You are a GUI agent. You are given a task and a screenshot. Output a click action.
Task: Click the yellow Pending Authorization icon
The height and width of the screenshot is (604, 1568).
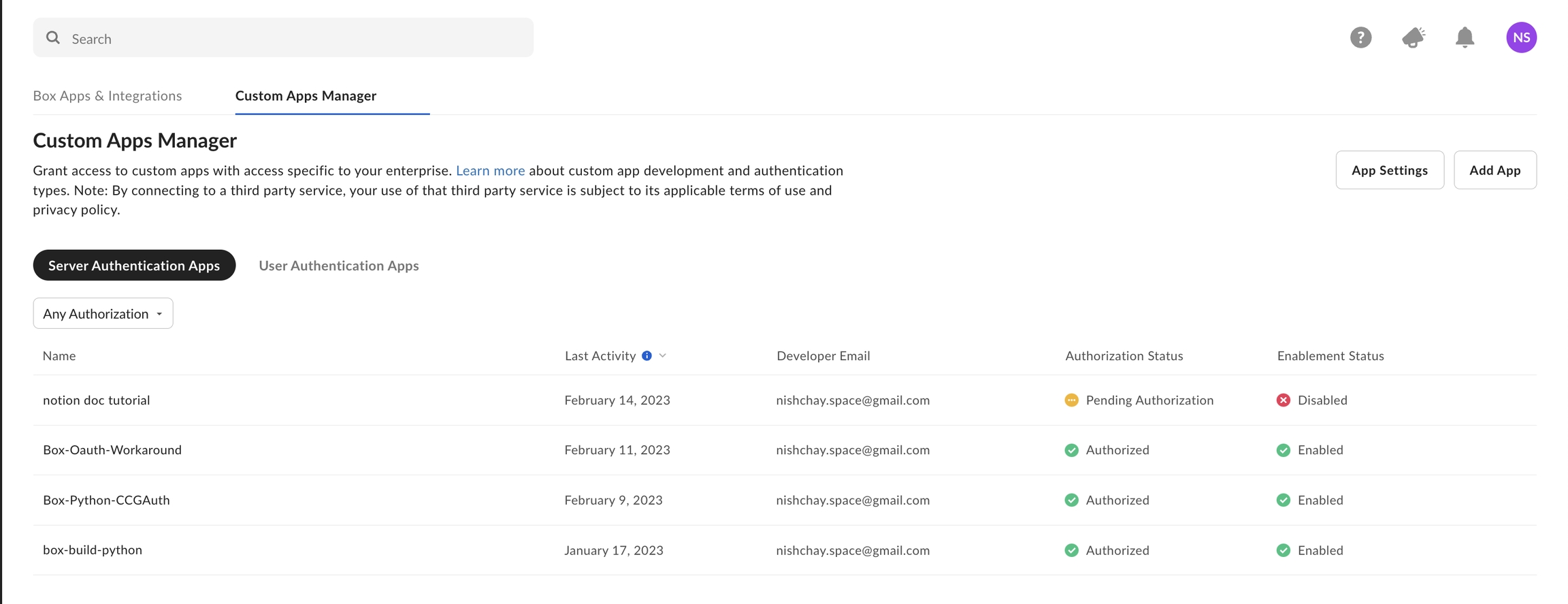[1071, 400]
